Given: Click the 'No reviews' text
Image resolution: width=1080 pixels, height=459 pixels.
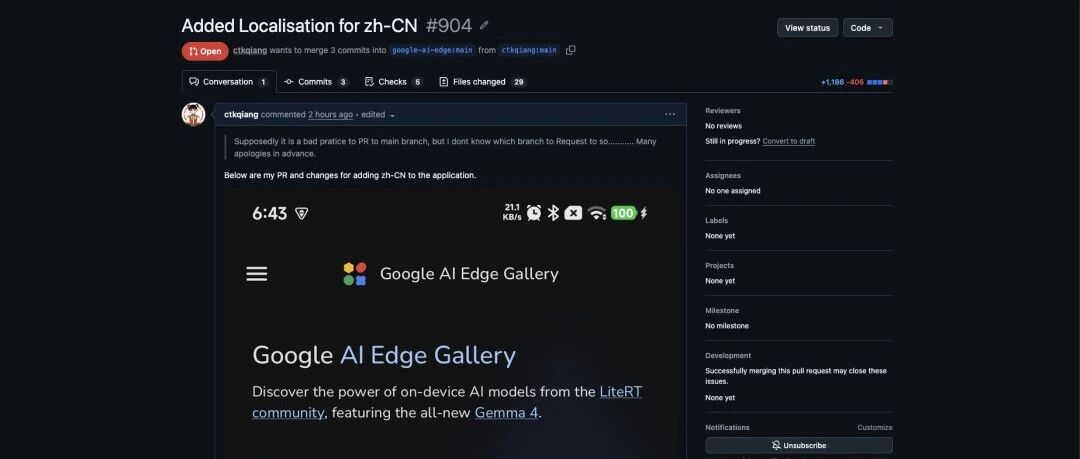Looking at the screenshot, I should [x=723, y=126].
